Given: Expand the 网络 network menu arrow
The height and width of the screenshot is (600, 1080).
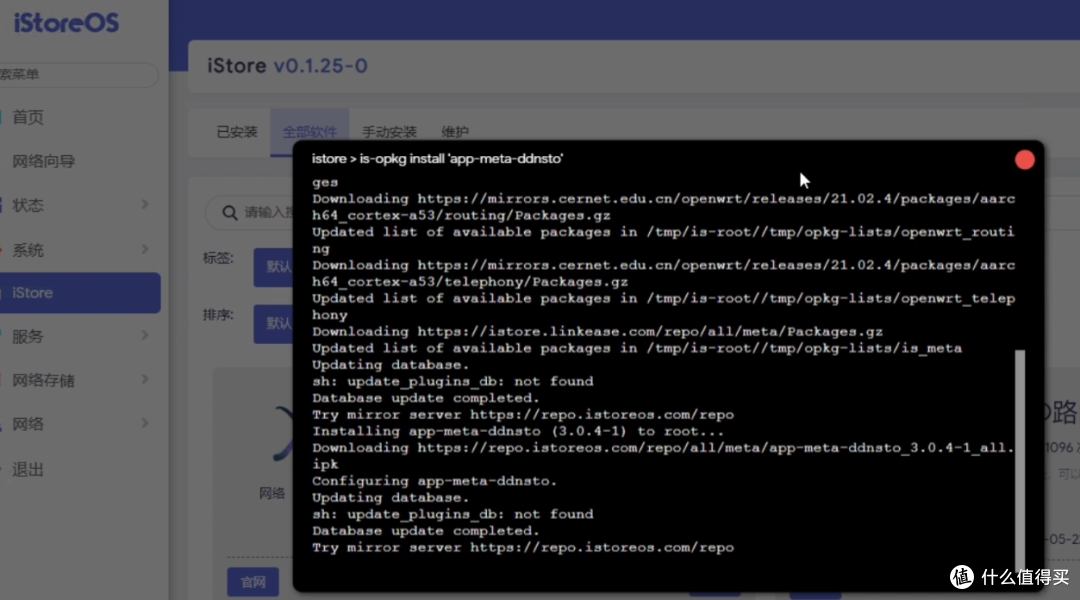Looking at the screenshot, I should point(145,424).
